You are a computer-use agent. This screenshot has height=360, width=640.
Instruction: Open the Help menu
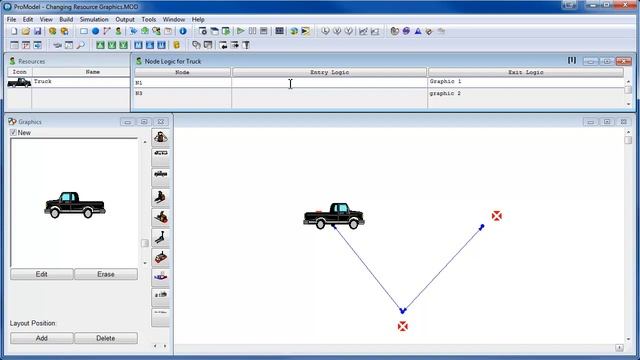pyautogui.click(x=198, y=19)
